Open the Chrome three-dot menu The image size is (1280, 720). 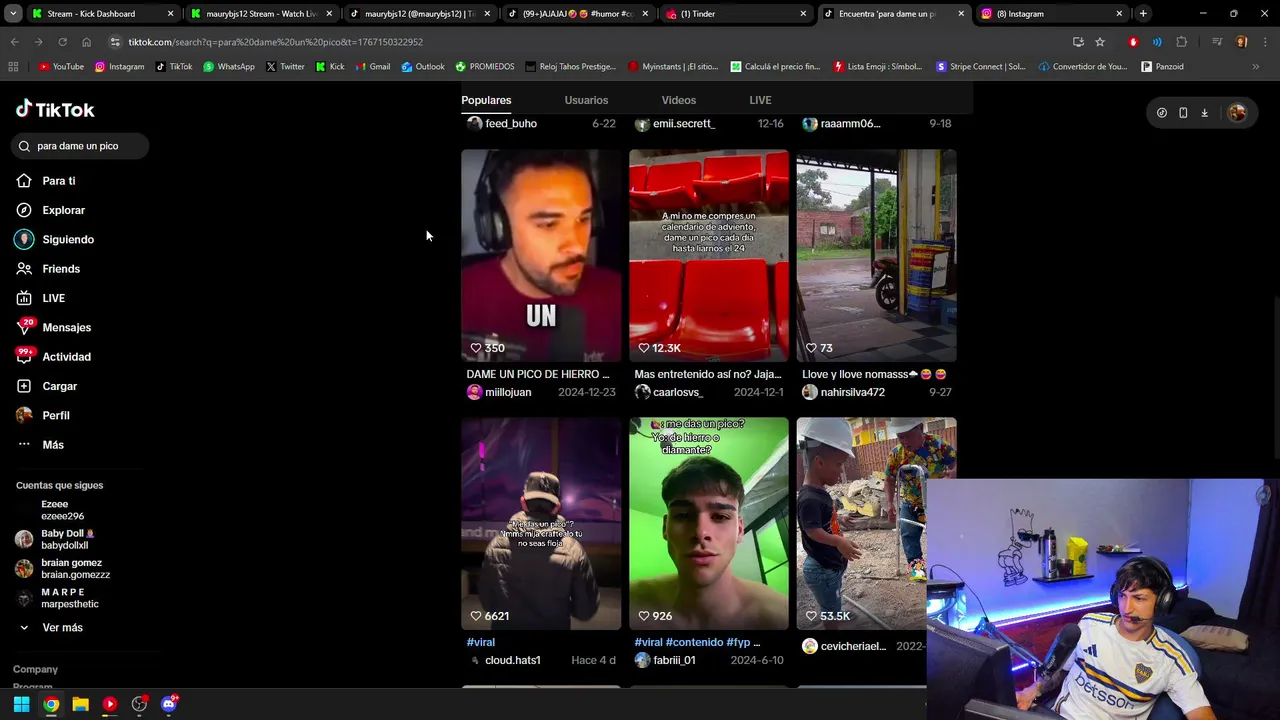coord(1264,42)
